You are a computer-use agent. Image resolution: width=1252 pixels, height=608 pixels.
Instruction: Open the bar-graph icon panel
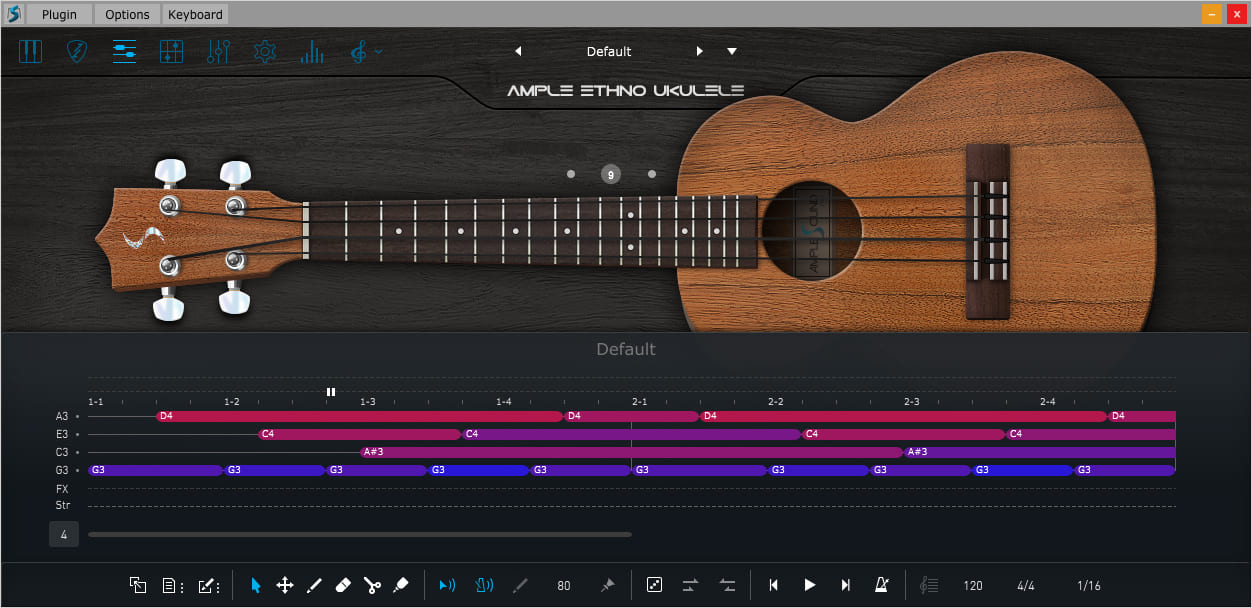coord(312,51)
